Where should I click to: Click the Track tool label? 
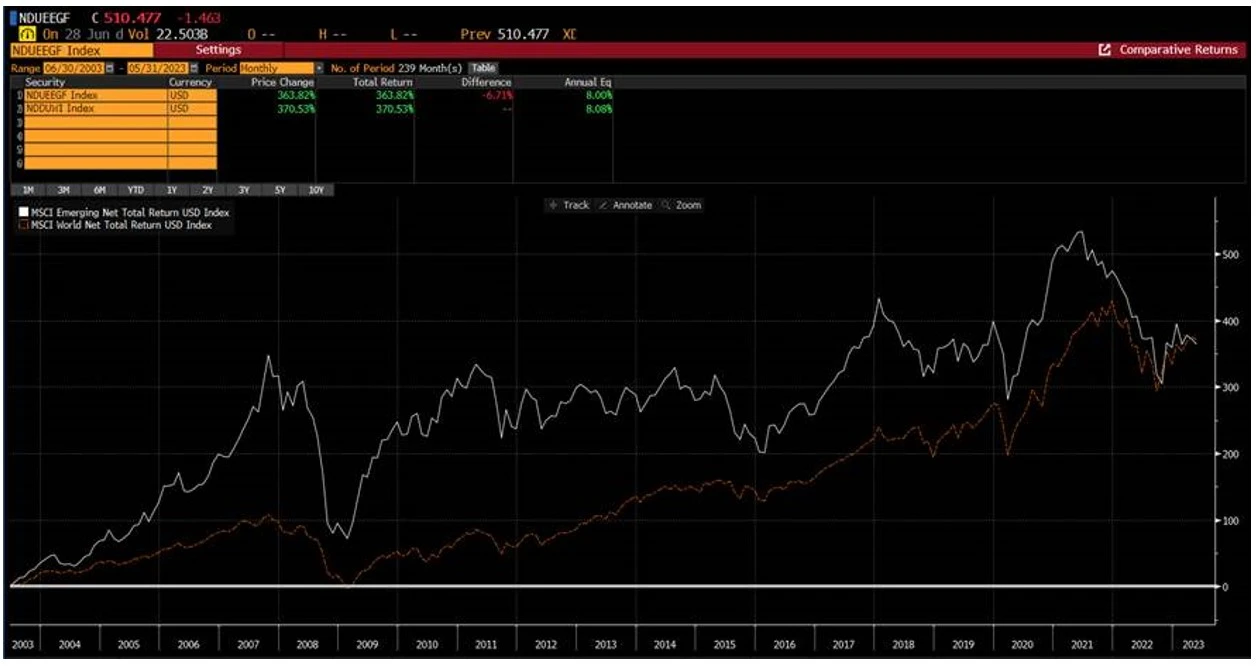[x=576, y=205]
